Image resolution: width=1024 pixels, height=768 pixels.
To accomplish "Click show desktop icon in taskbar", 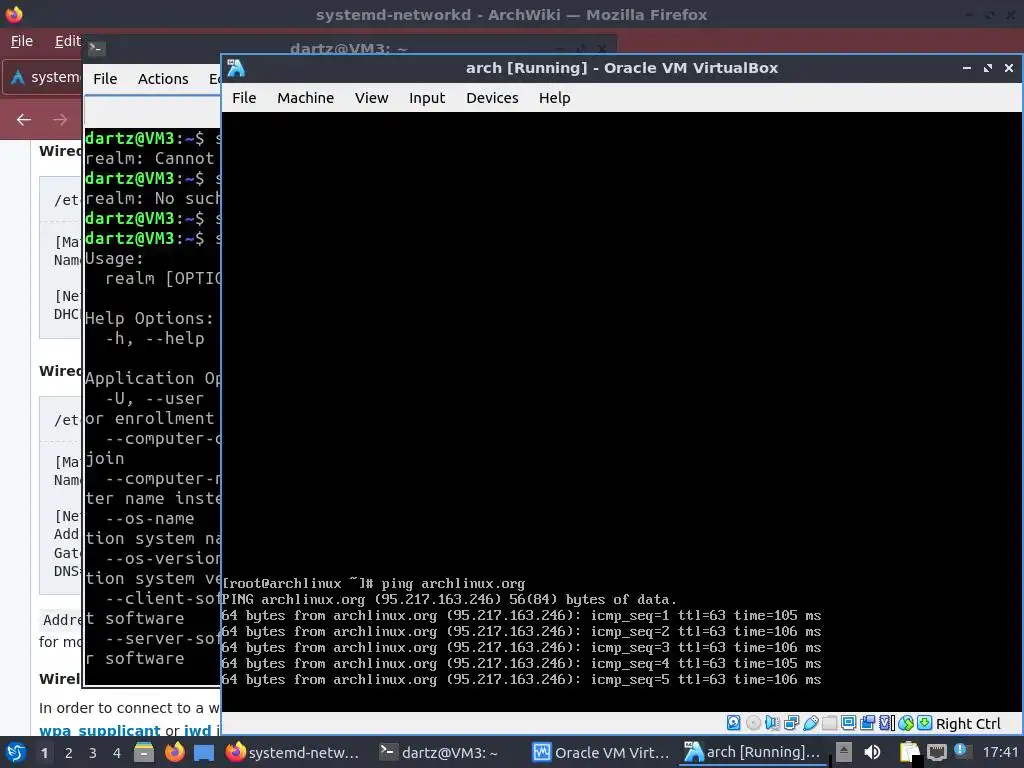I will click(204, 752).
